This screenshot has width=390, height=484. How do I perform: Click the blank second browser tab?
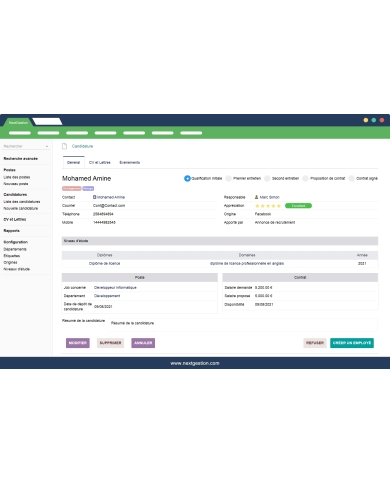[x=47, y=122]
